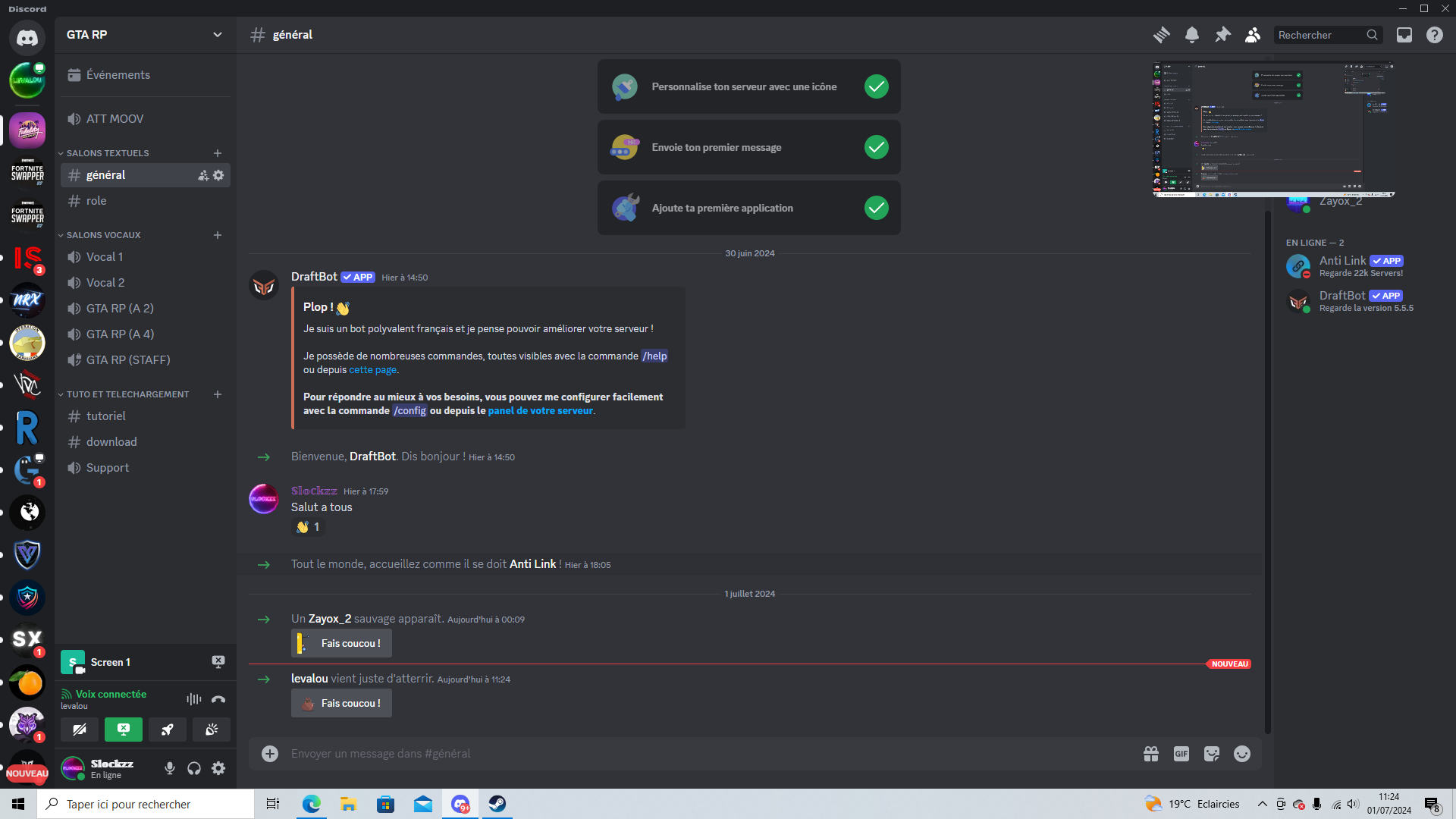Add a channel to SALONS TEXTUELS
The image size is (1456, 819).
tap(218, 153)
